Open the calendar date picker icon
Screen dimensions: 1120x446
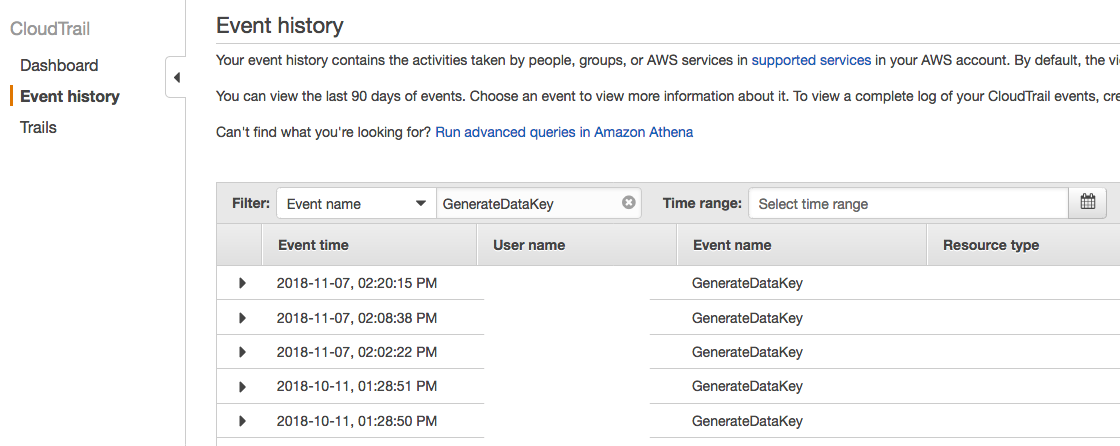1087,203
